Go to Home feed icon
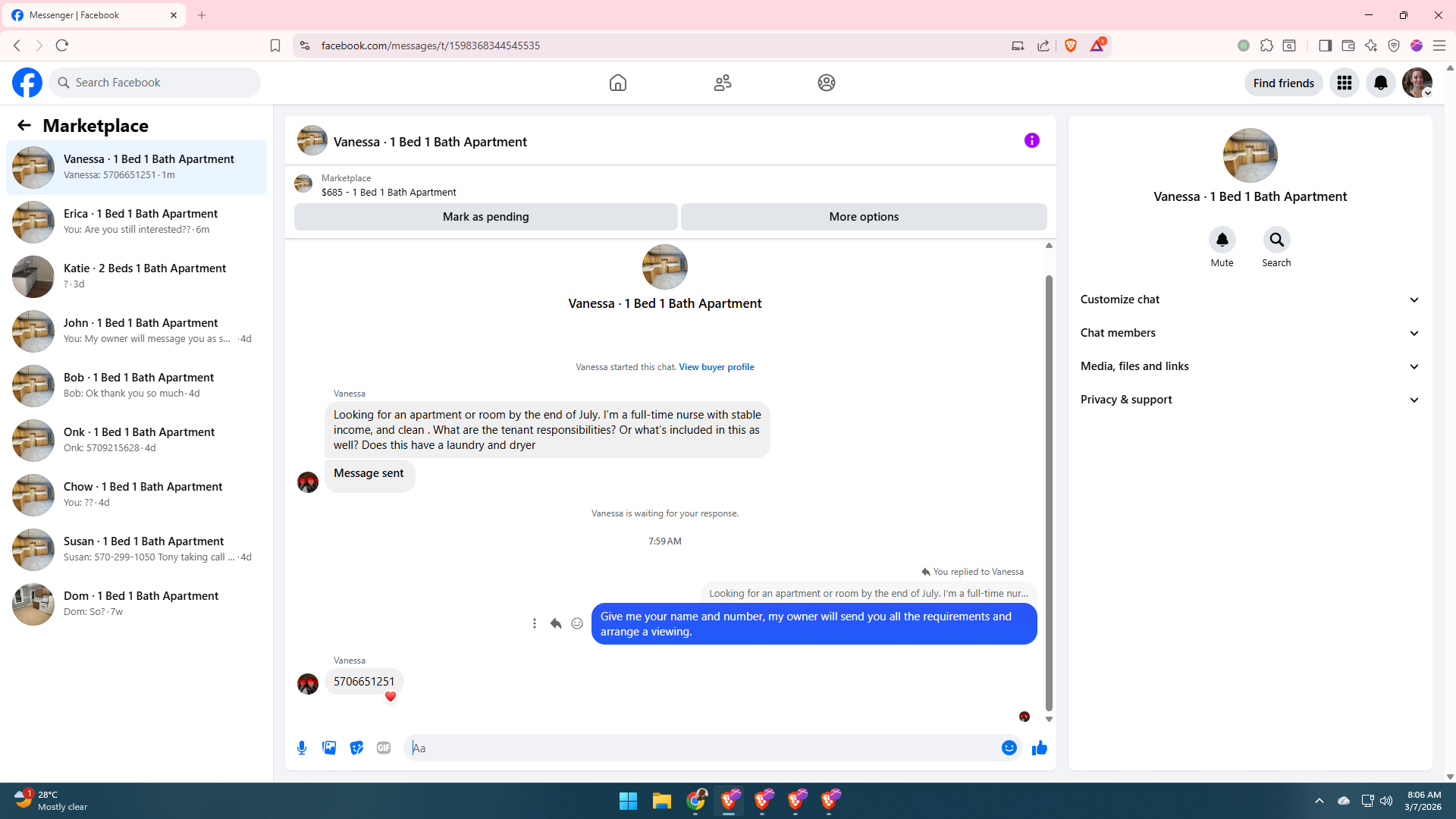The height and width of the screenshot is (819, 1456). tap(618, 83)
